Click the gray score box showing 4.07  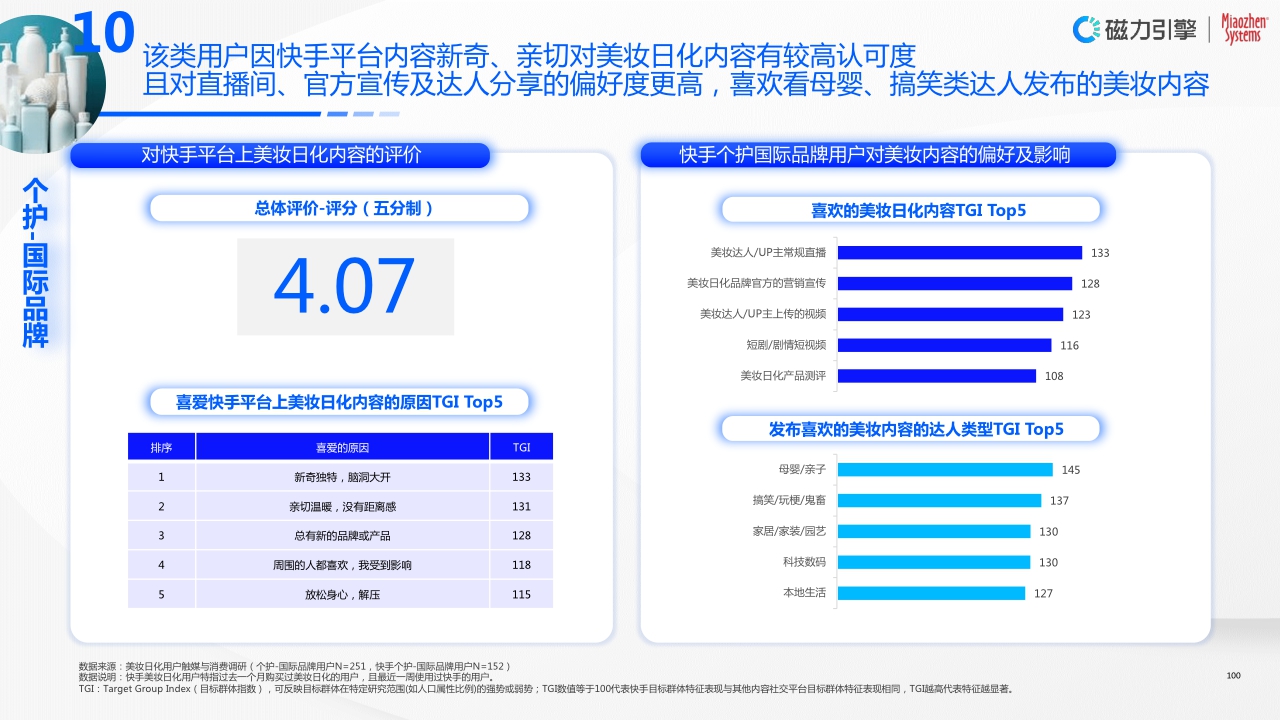(345, 287)
